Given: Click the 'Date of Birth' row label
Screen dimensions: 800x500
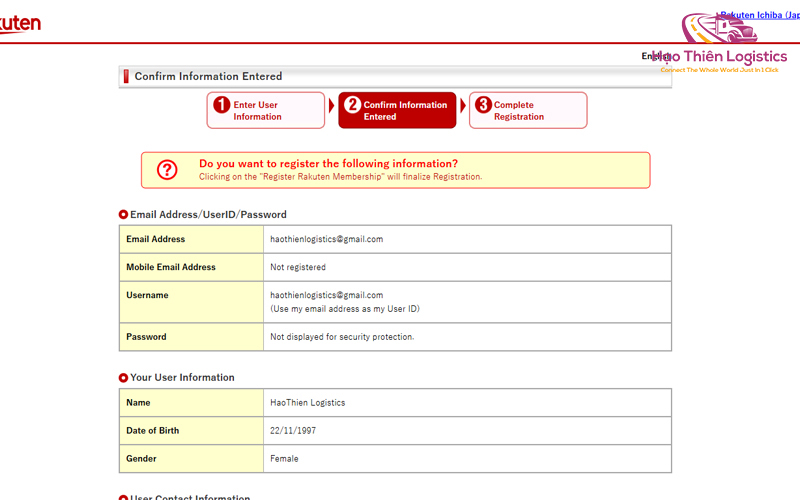Looking at the screenshot, I should [x=153, y=431].
